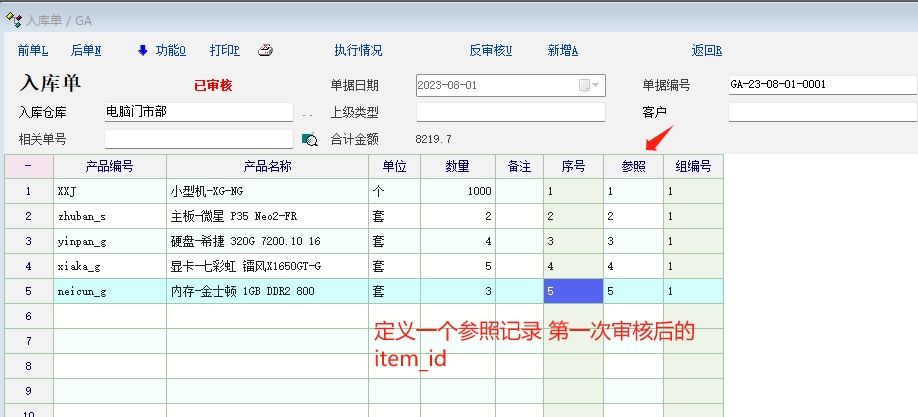Click 反审核 to un-approve document
This screenshot has height=417, width=918.
490,51
